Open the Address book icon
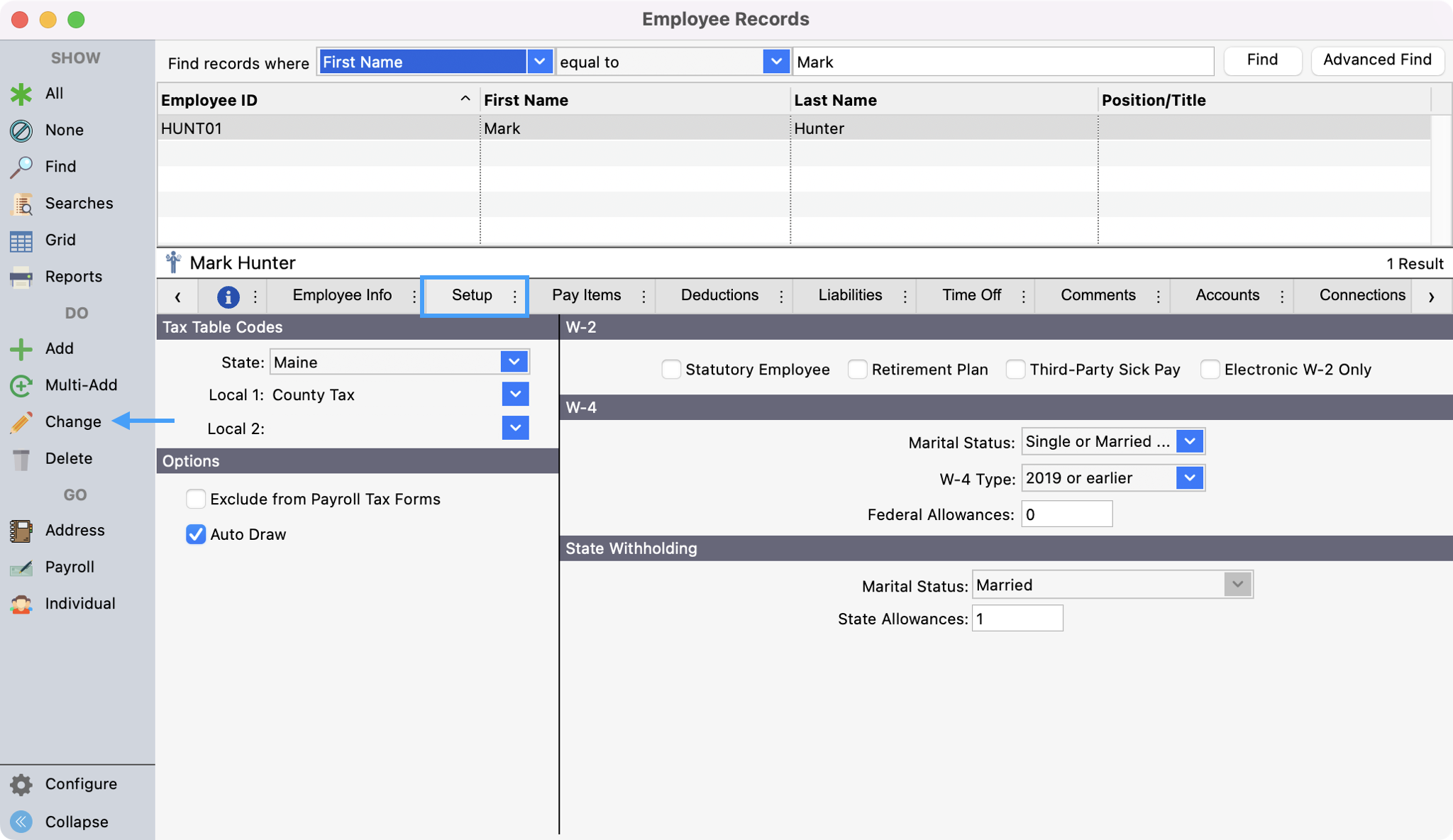The image size is (1453, 840). (21, 531)
